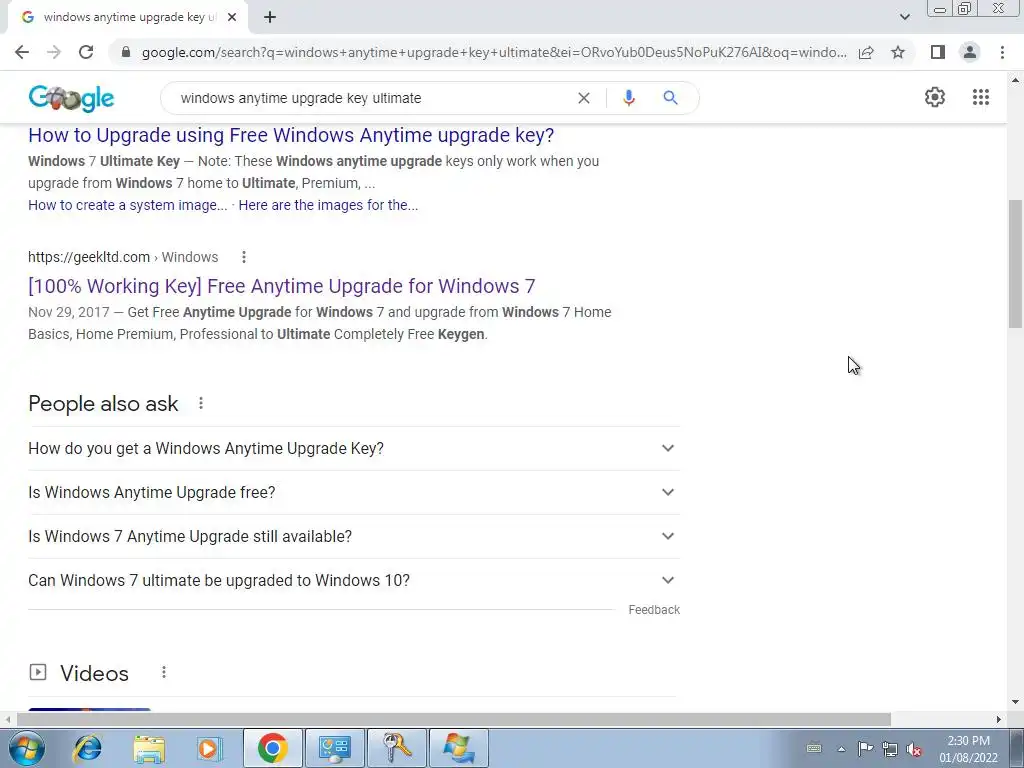This screenshot has width=1024, height=768.
Task: Click the Windows Start orb
Action: pyautogui.click(x=26, y=748)
